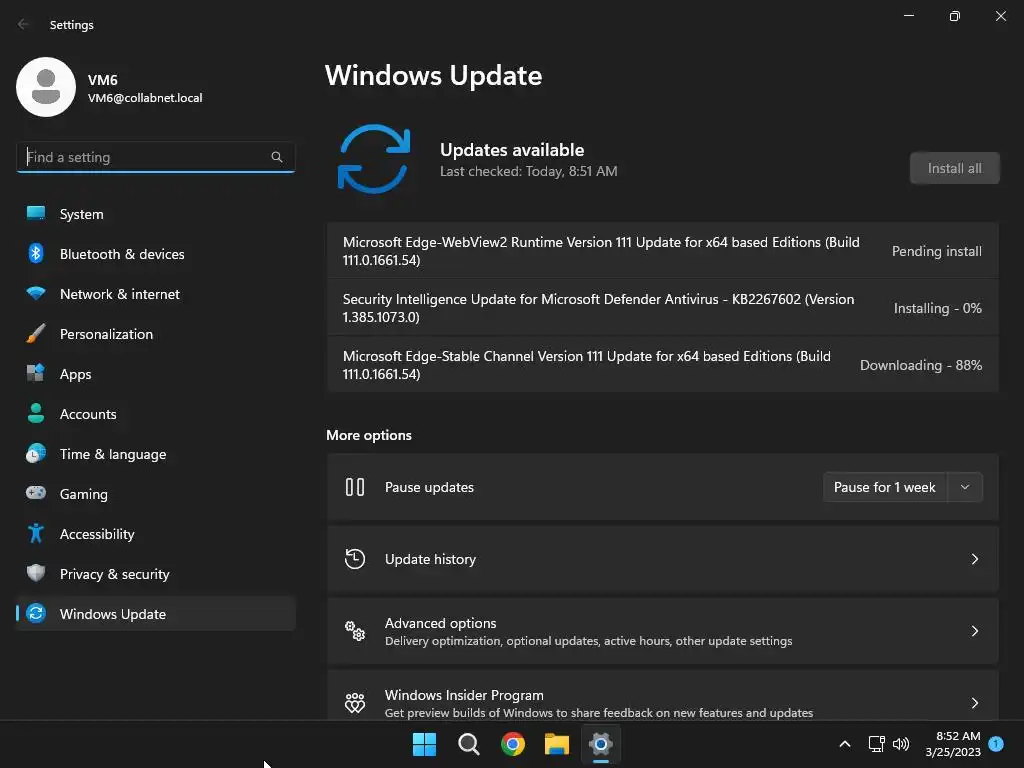
Task: Open the Windows Start menu
Action: [x=424, y=744]
